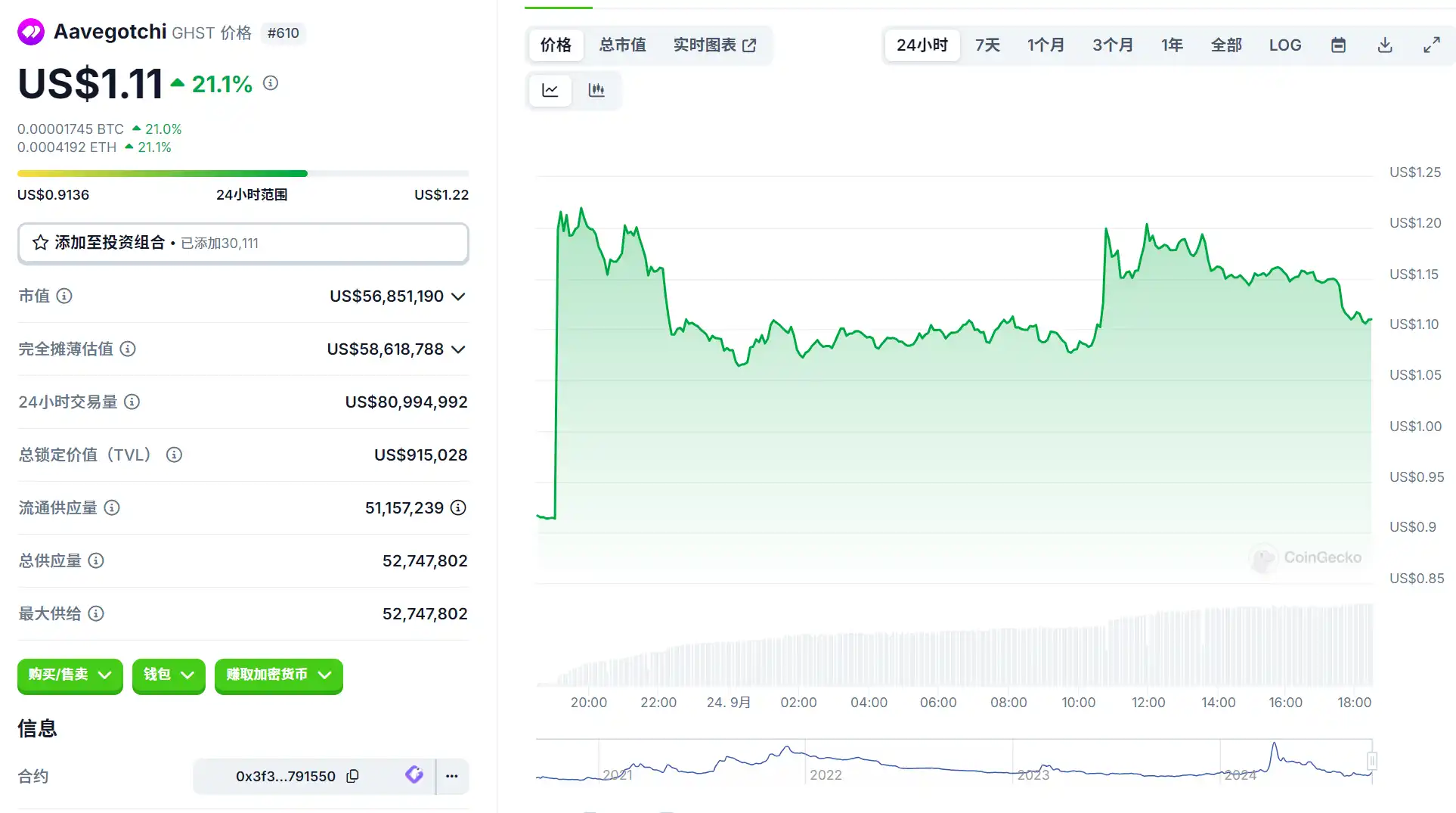
Task: Switch to line chart view
Action: [x=550, y=90]
